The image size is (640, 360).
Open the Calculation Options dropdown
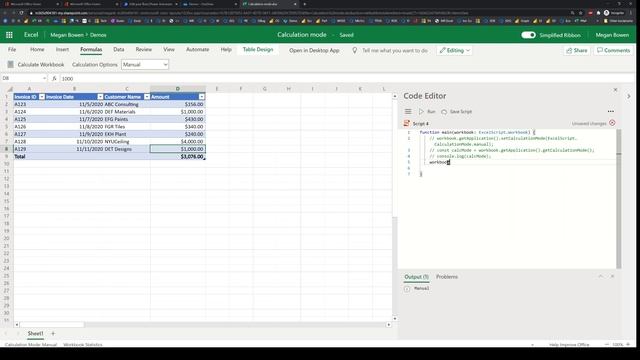pyautogui.click(x=145, y=64)
